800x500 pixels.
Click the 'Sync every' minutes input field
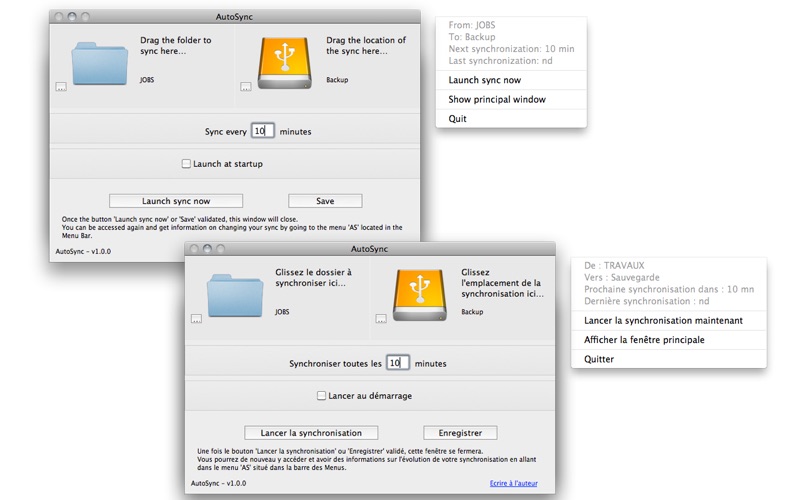[x=263, y=131]
